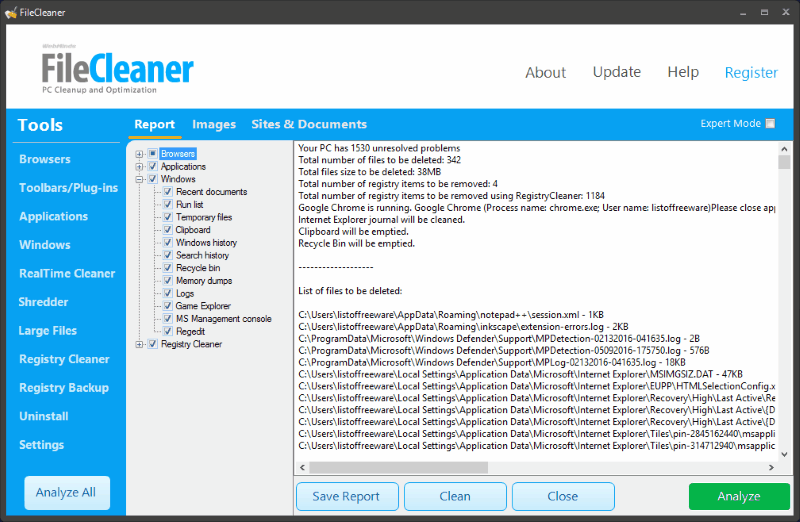
Task: Open the Uninstall tool
Action: 43,416
